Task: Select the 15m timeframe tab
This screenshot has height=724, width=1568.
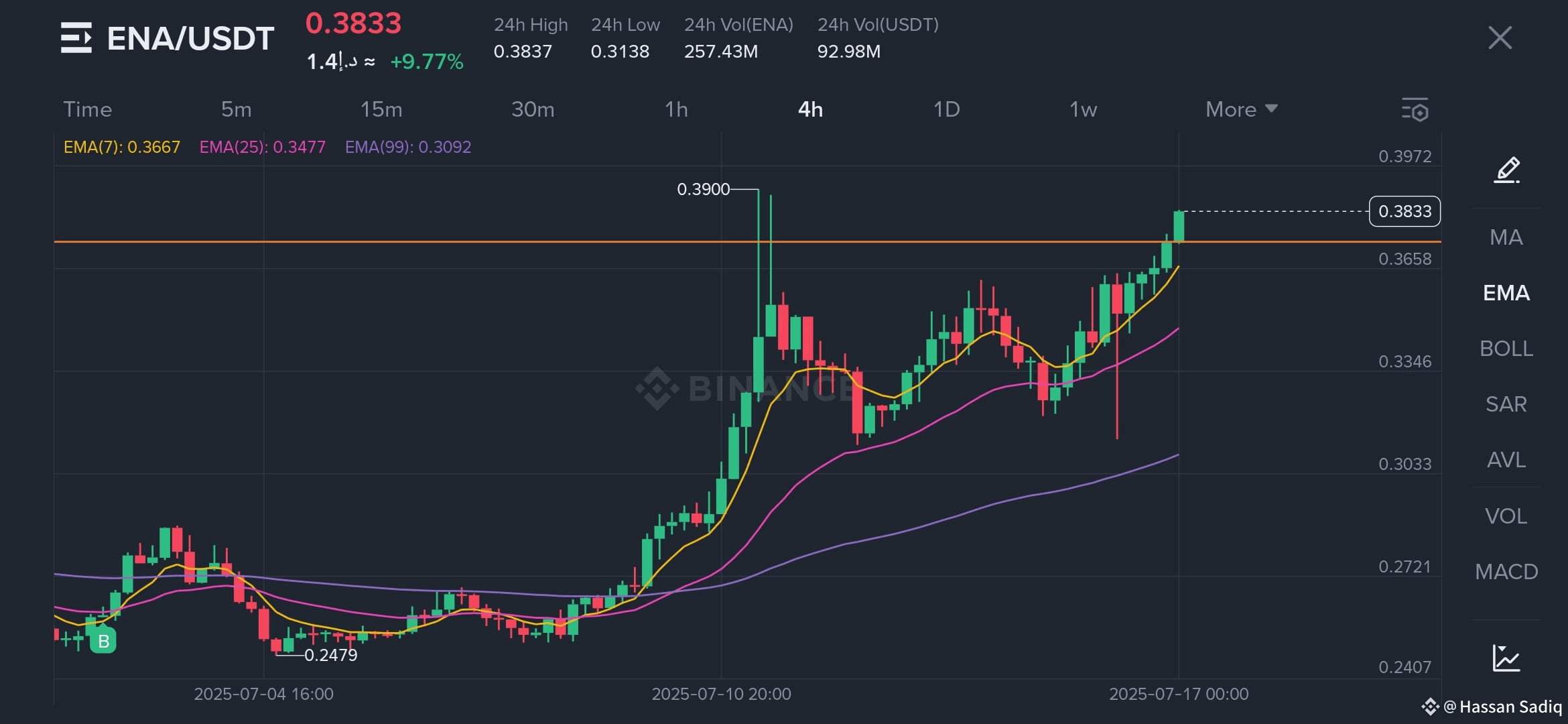Action: 381,109
